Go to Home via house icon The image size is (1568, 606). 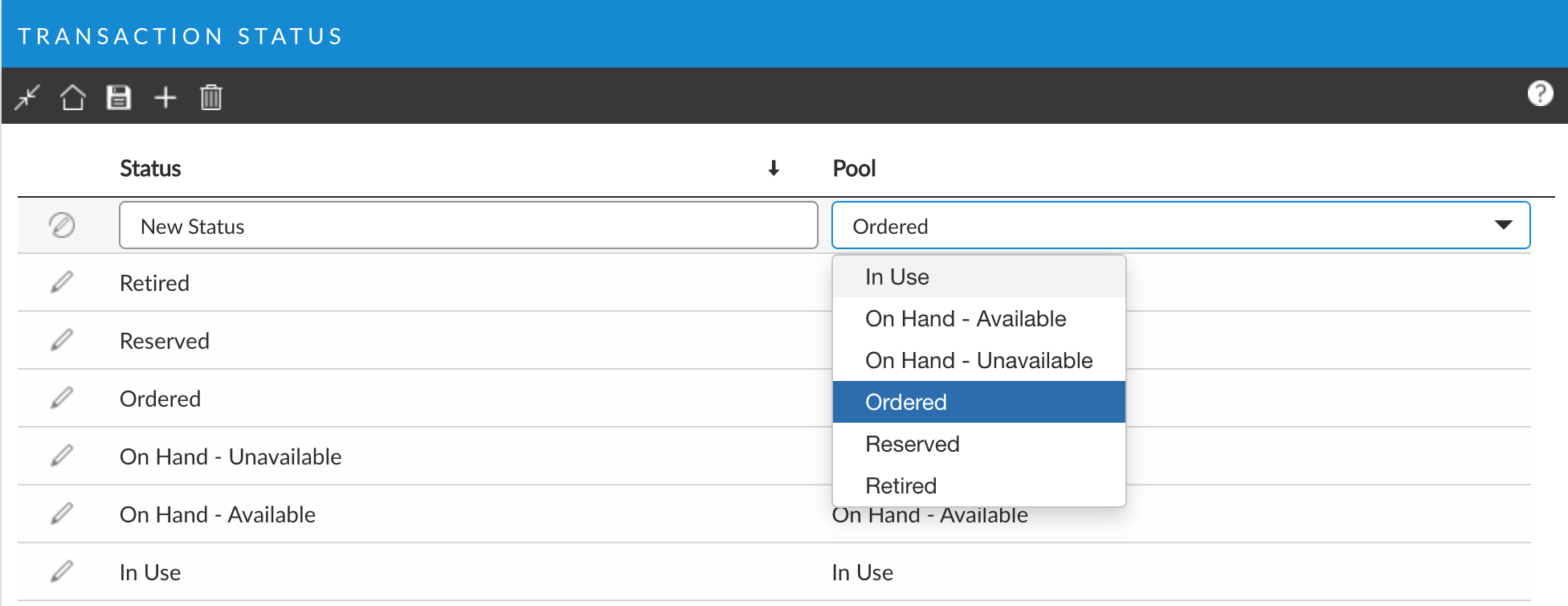(73, 97)
